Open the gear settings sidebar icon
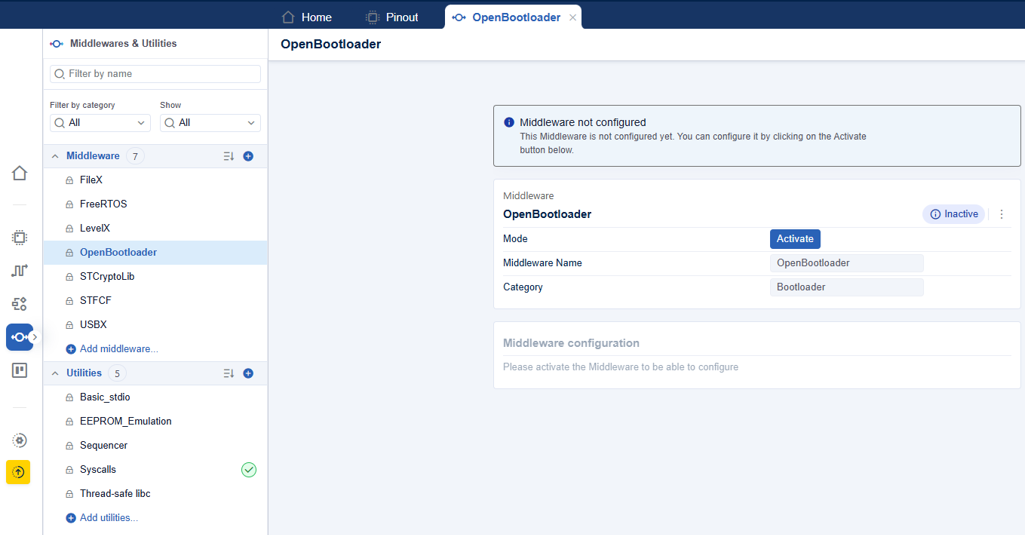1025x535 pixels. pos(20,440)
